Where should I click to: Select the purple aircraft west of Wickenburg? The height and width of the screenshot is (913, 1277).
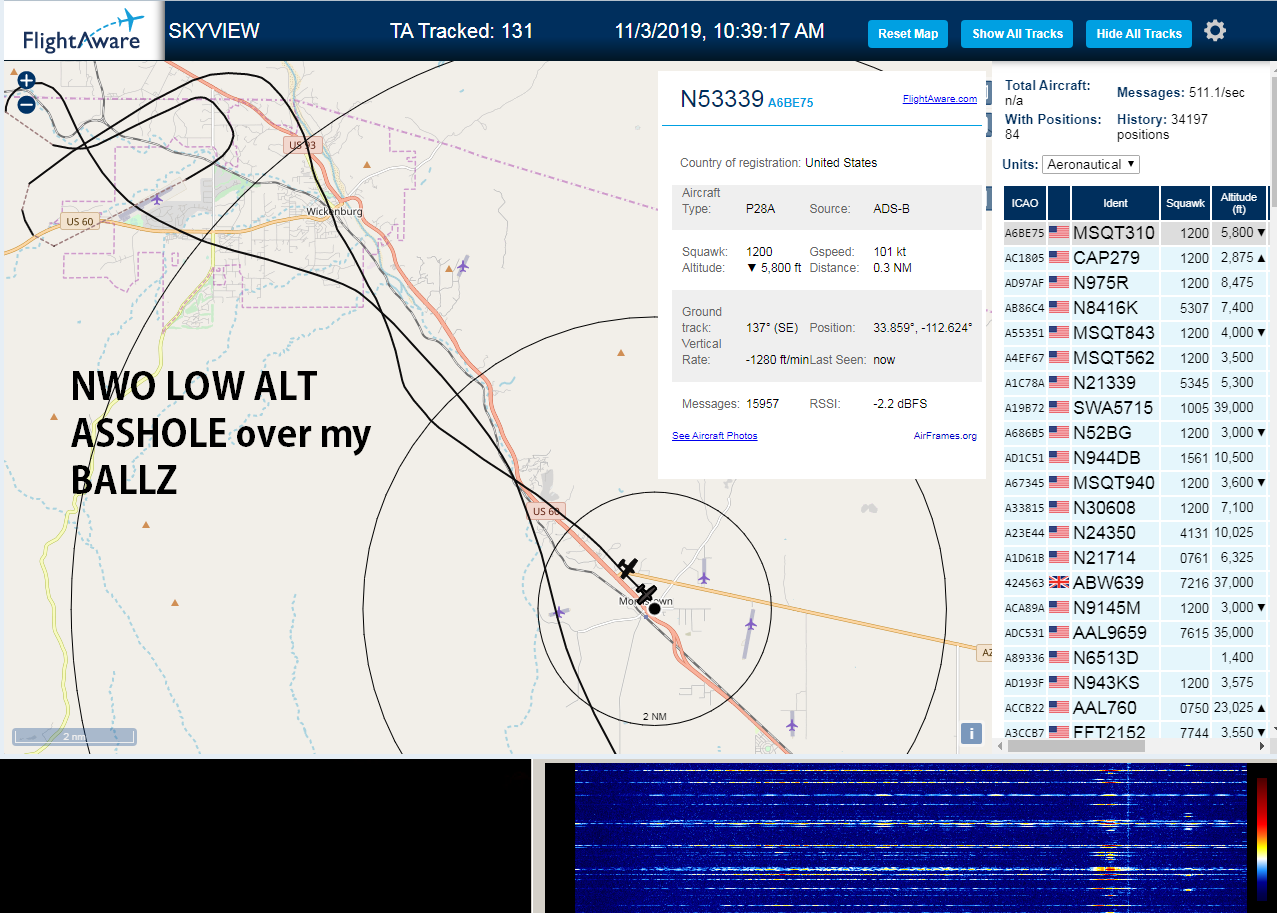click(157, 199)
